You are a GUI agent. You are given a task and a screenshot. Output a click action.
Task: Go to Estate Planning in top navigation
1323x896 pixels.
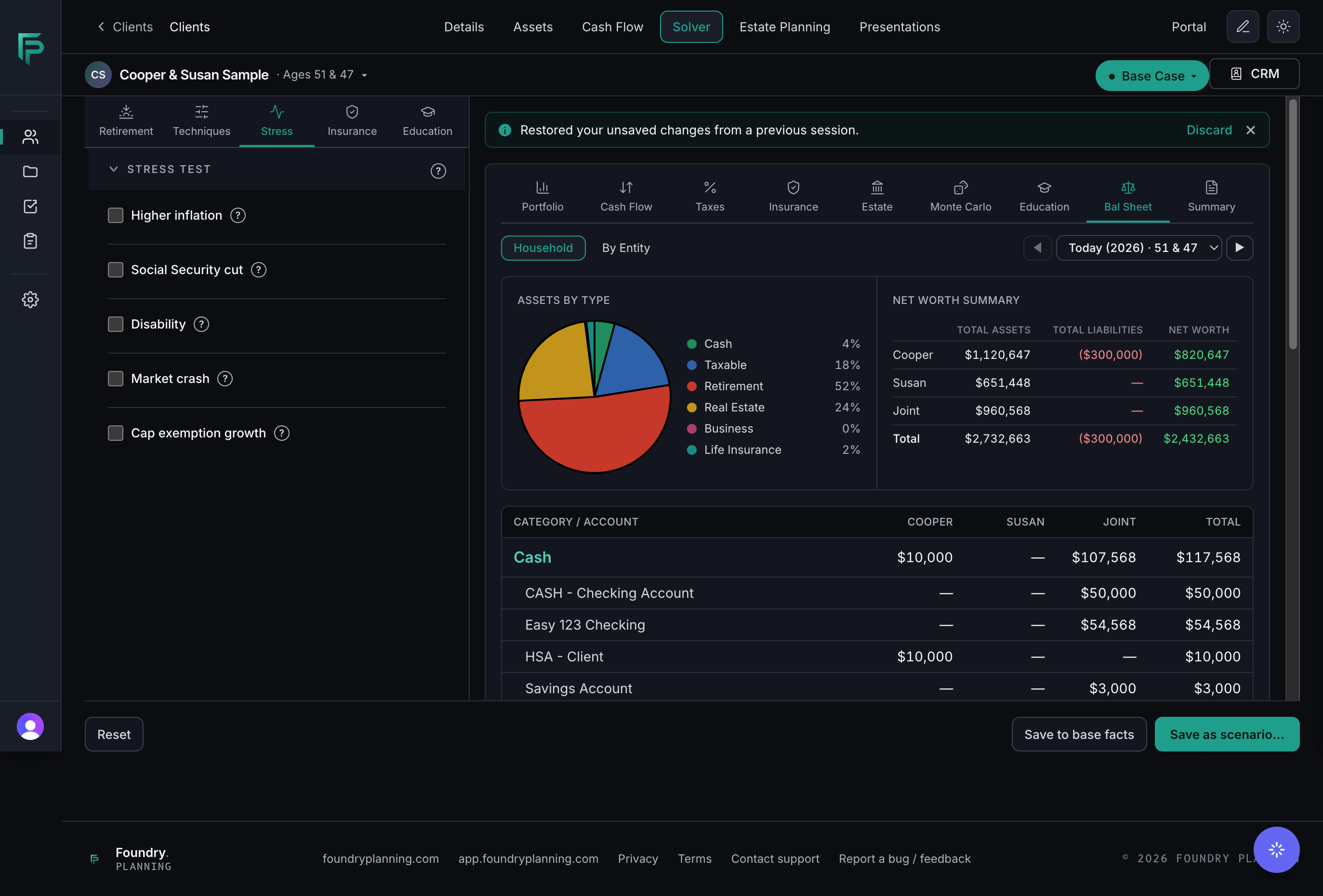point(784,27)
